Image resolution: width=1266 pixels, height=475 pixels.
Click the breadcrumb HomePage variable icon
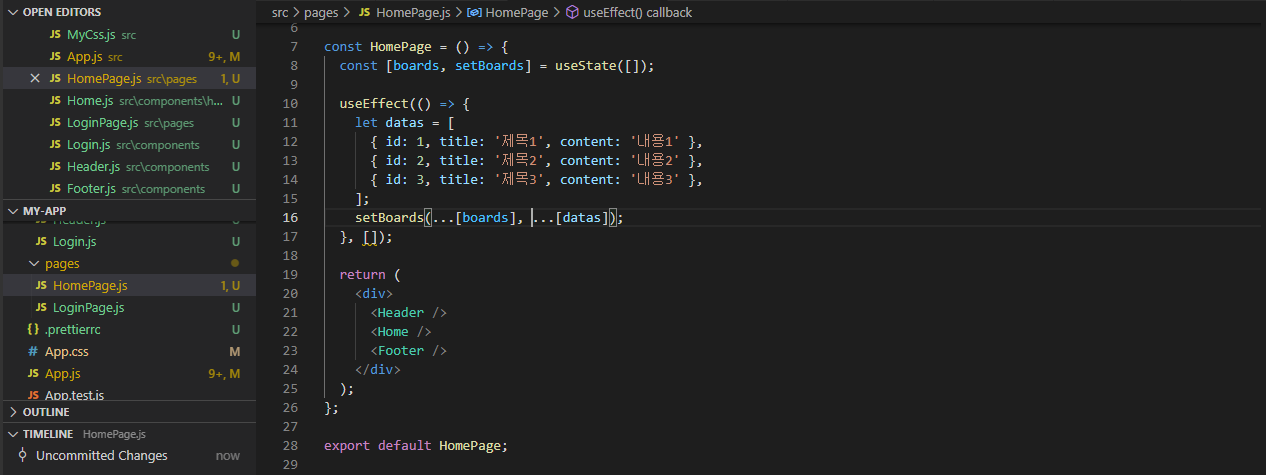coord(474,13)
